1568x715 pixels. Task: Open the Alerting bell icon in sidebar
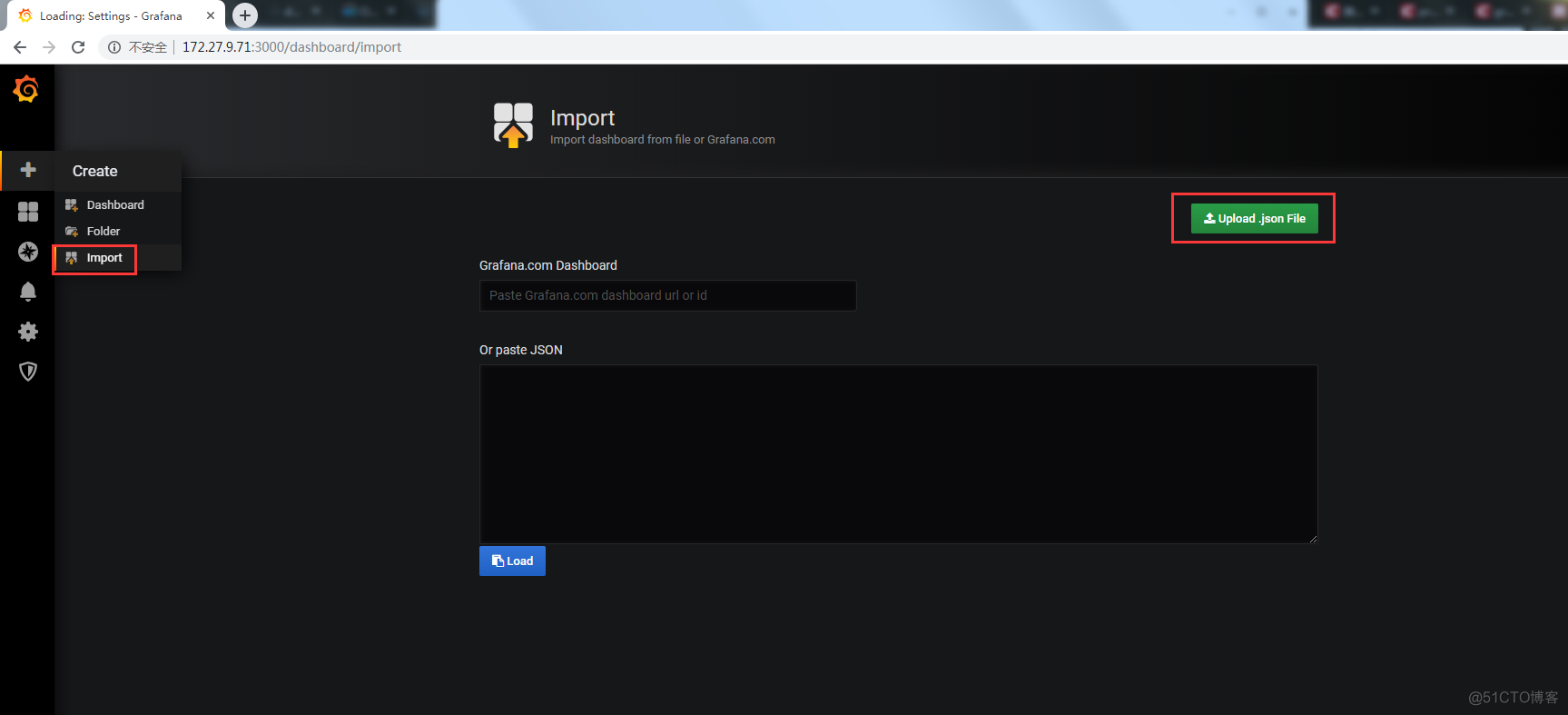click(28, 292)
